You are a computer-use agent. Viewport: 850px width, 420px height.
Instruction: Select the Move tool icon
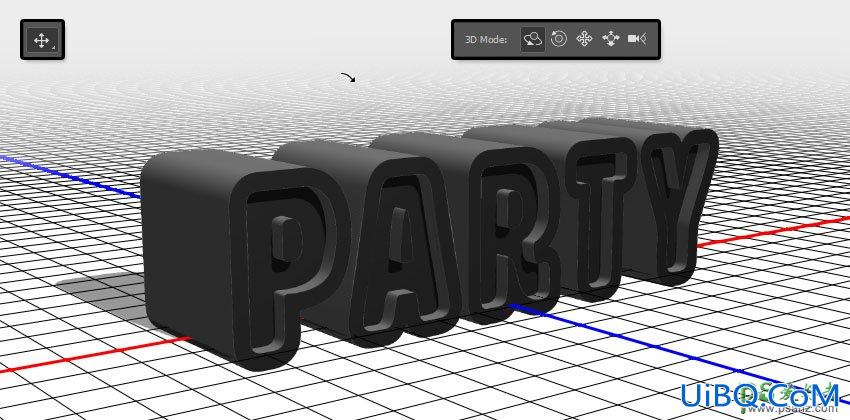click(x=42, y=40)
